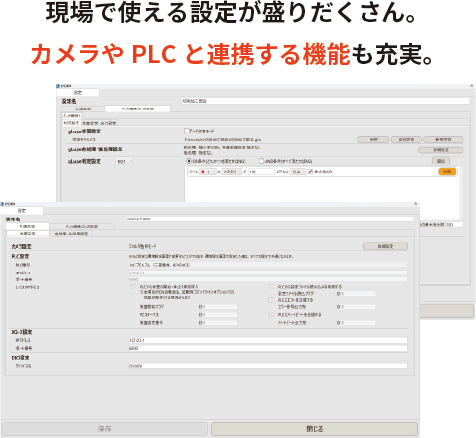Open the PLC type protocol dropdown
476x438 pixels.
click(x=268, y=265)
